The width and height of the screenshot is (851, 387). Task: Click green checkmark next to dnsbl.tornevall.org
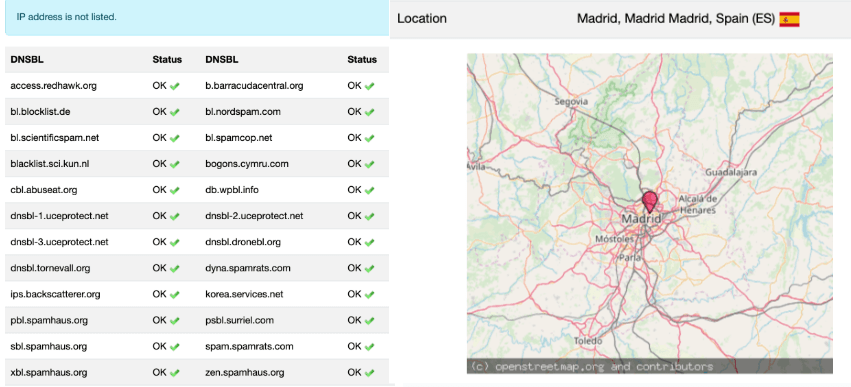(174, 268)
